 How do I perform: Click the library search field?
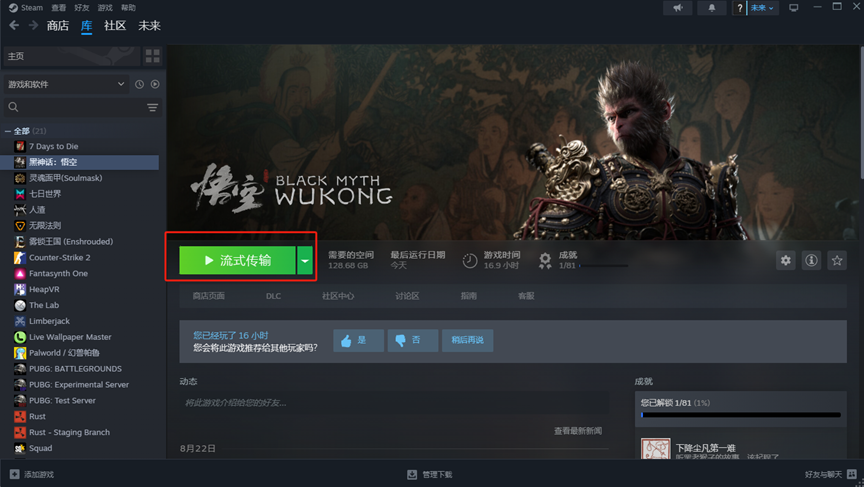[82, 107]
